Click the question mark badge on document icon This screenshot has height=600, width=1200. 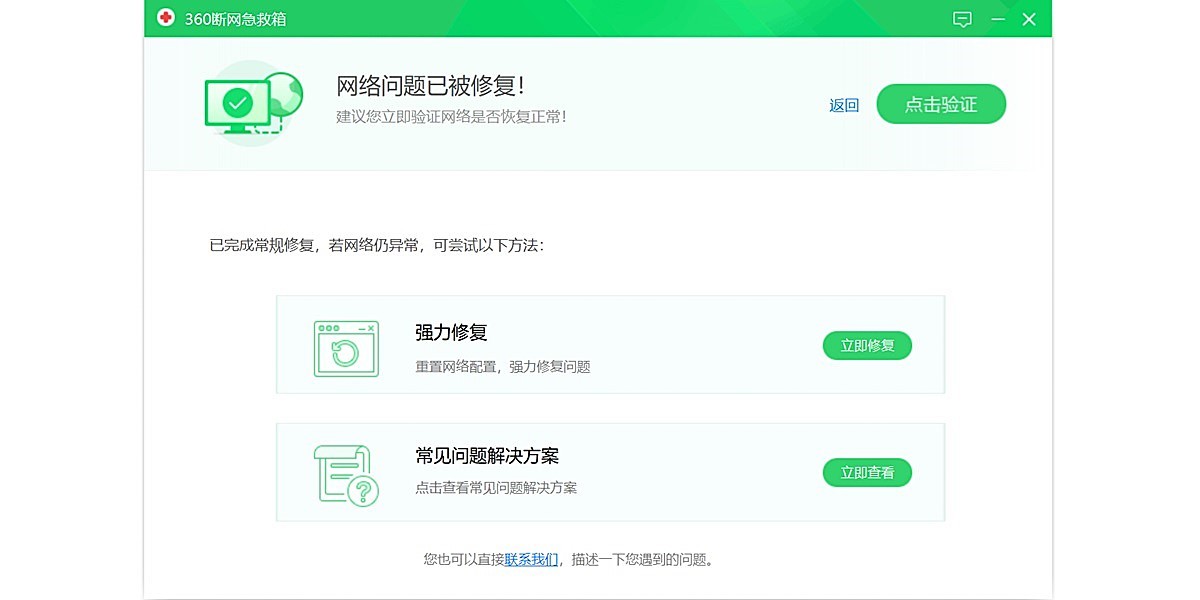[x=362, y=491]
